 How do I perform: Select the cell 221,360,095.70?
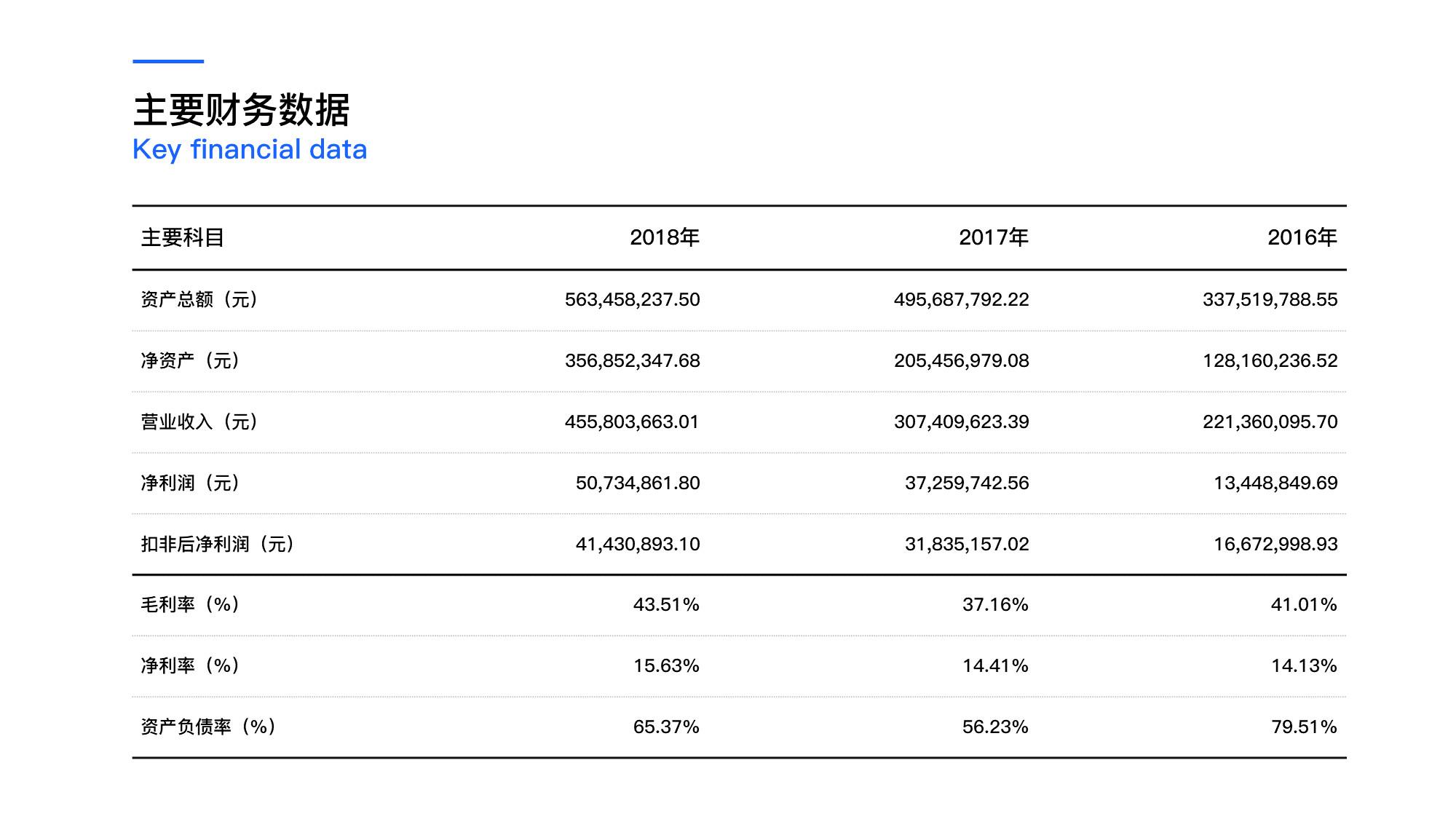1270,422
